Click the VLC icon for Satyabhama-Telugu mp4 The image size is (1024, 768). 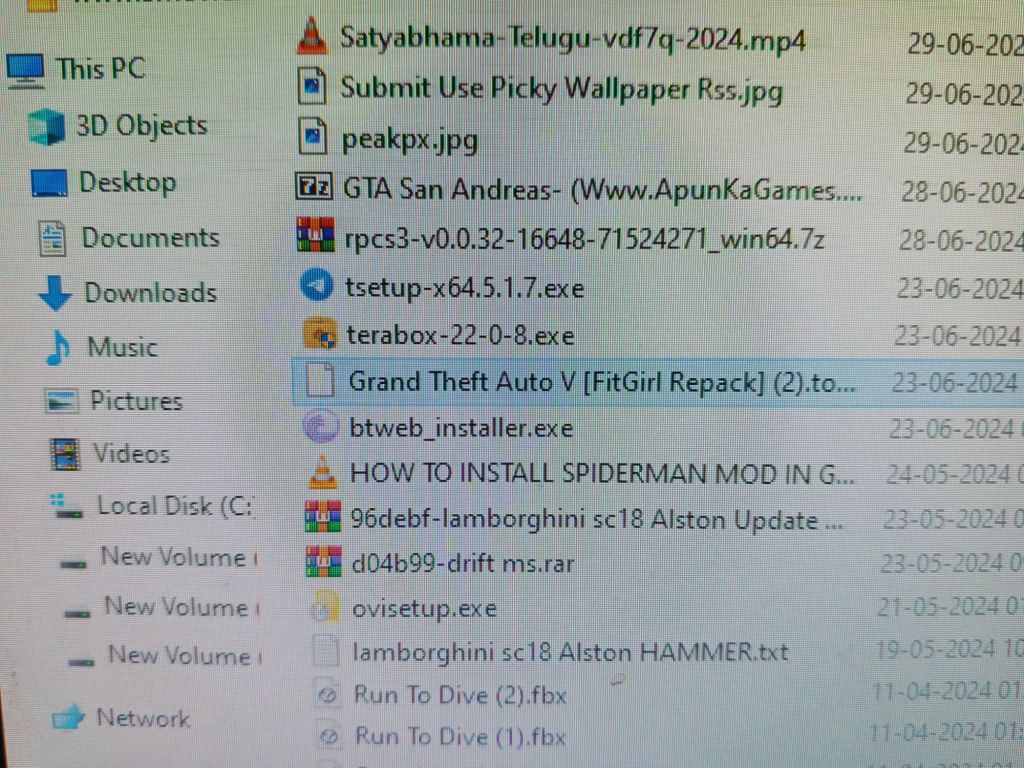pos(313,38)
